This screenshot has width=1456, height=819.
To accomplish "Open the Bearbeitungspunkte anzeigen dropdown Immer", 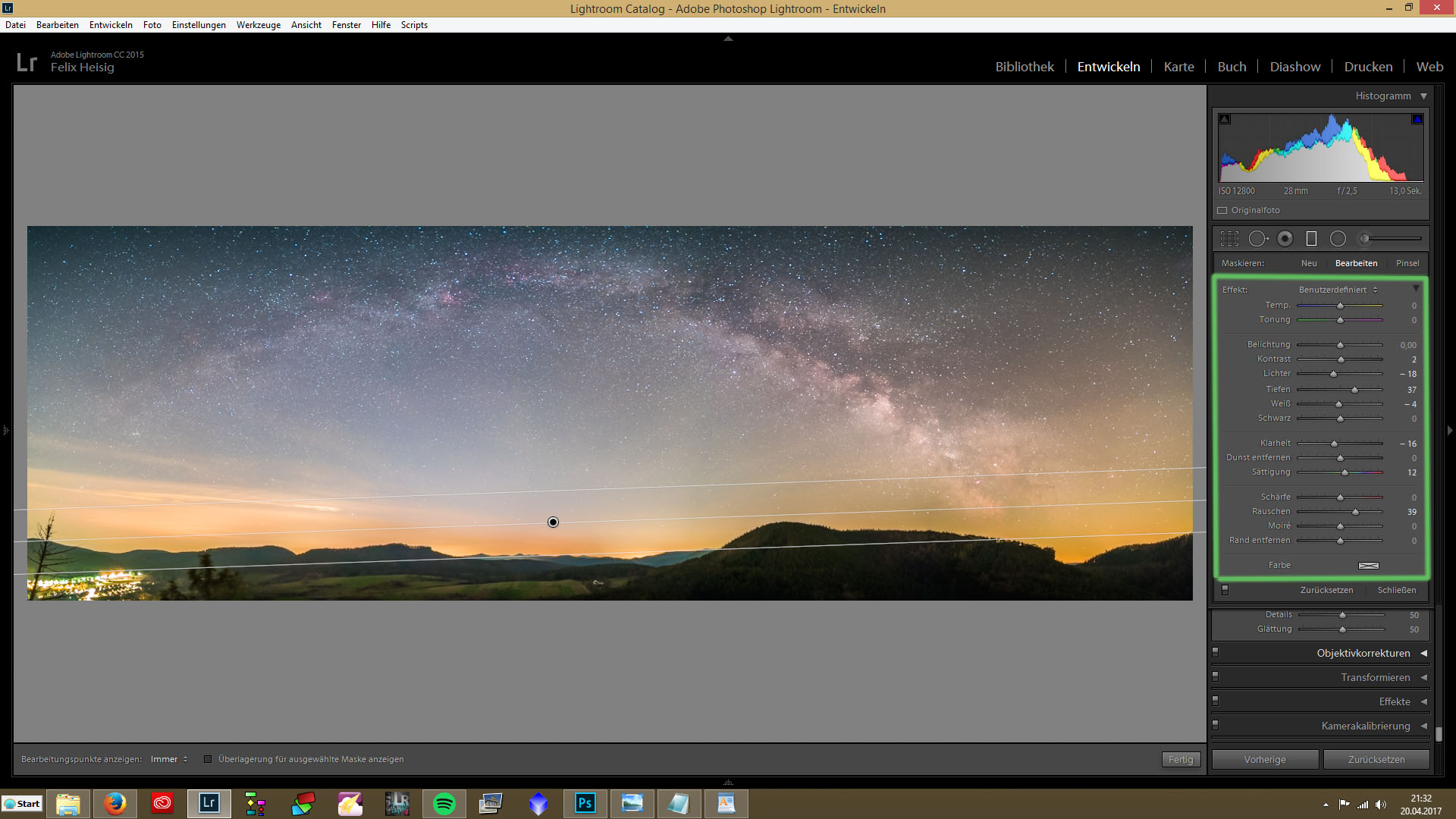I will tap(168, 759).
